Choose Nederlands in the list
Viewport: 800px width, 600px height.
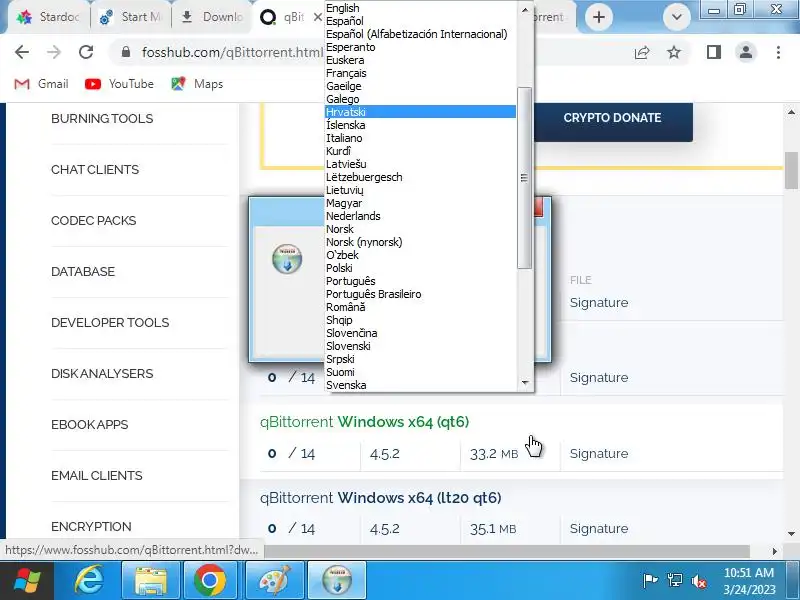point(420,216)
